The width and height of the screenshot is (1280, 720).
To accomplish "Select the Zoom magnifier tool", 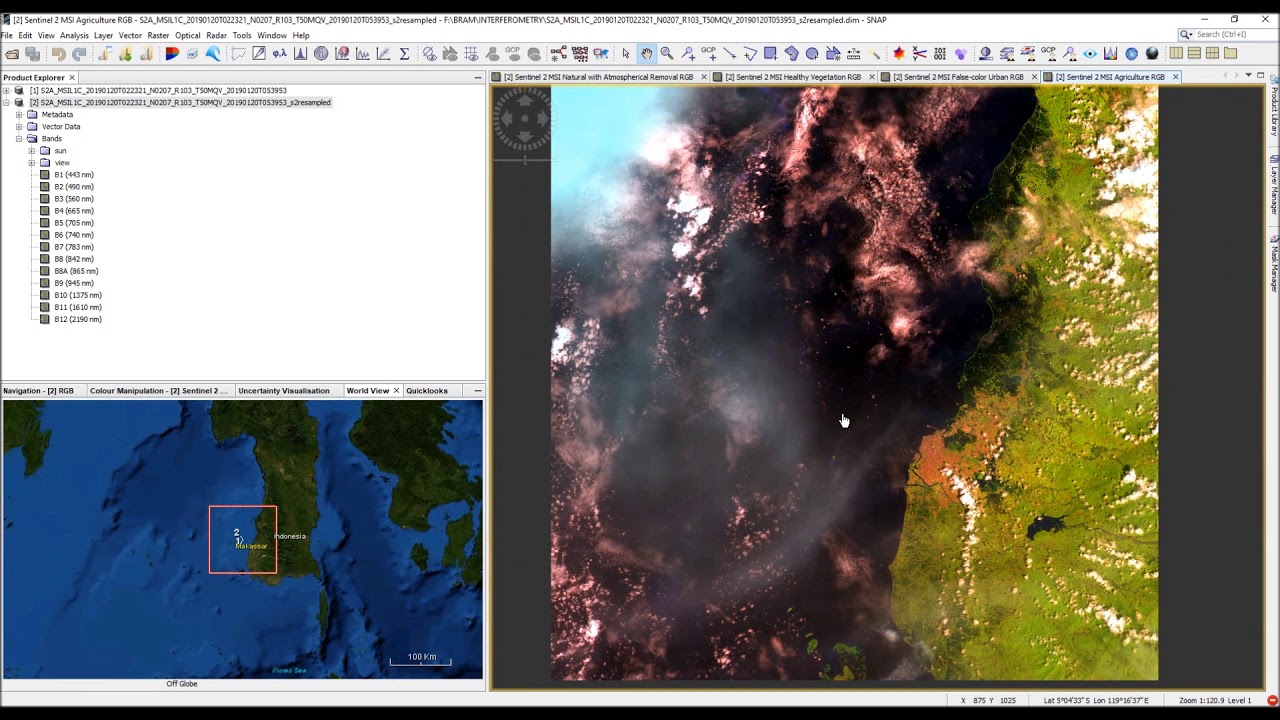I will tap(667, 54).
